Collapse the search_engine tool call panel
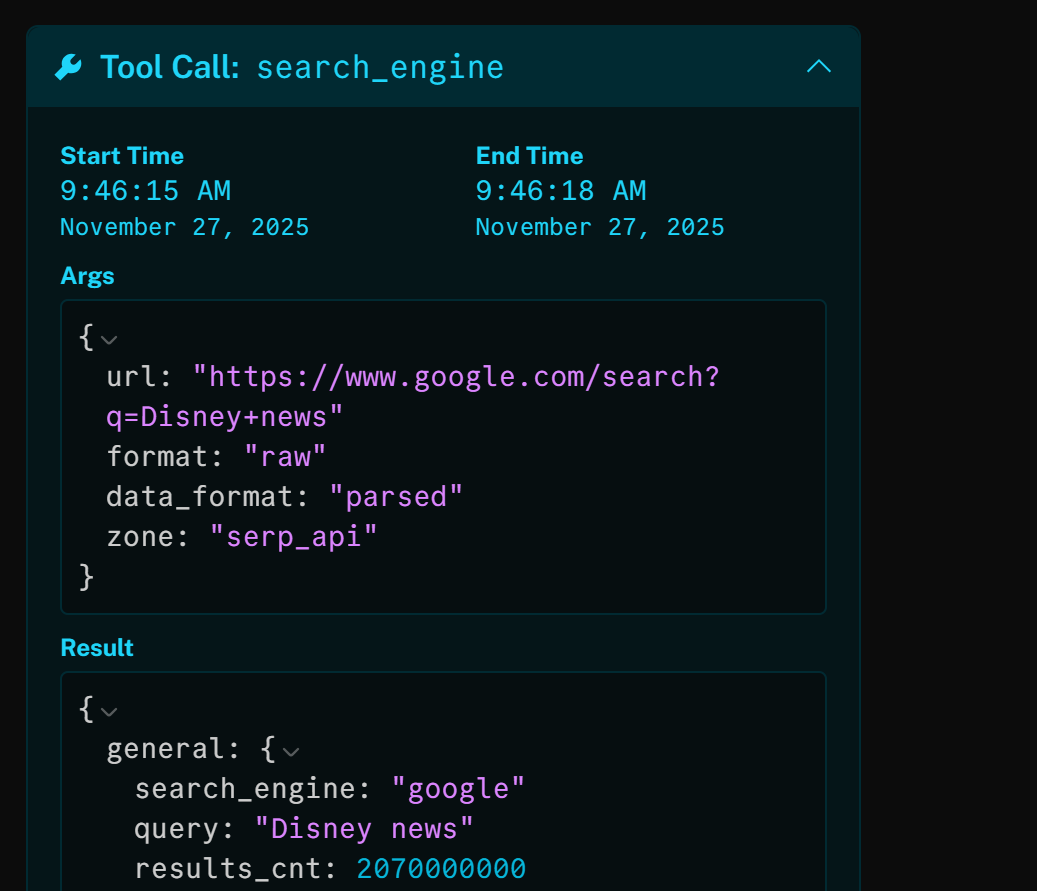1037x891 pixels. pos(819,66)
